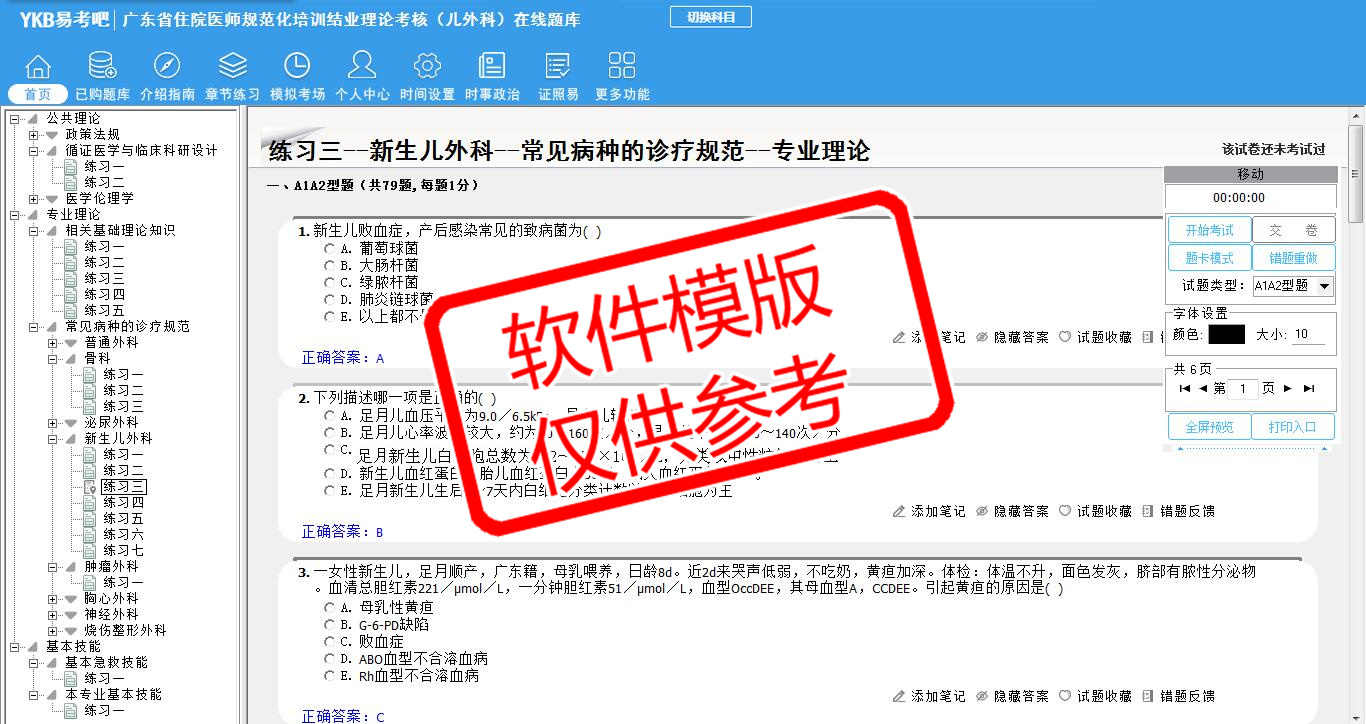The height and width of the screenshot is (724, 1366).
Task: Choose option E radio in question 2
Action: point(329,491)
